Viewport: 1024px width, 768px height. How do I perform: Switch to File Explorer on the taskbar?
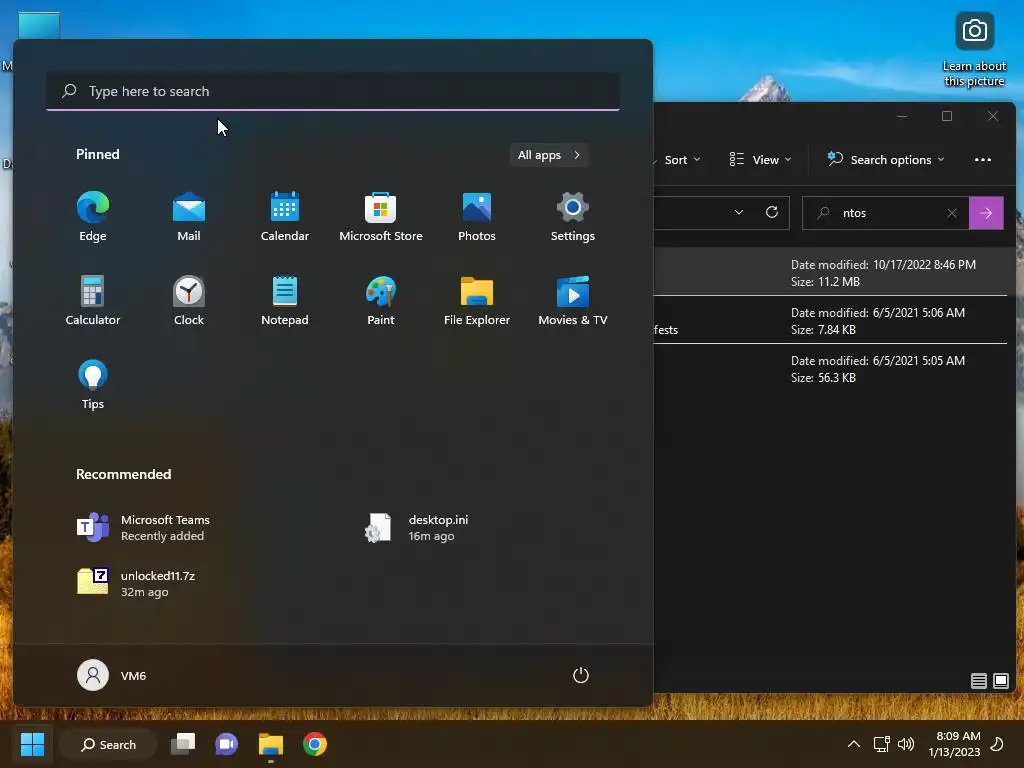[270, 744]
